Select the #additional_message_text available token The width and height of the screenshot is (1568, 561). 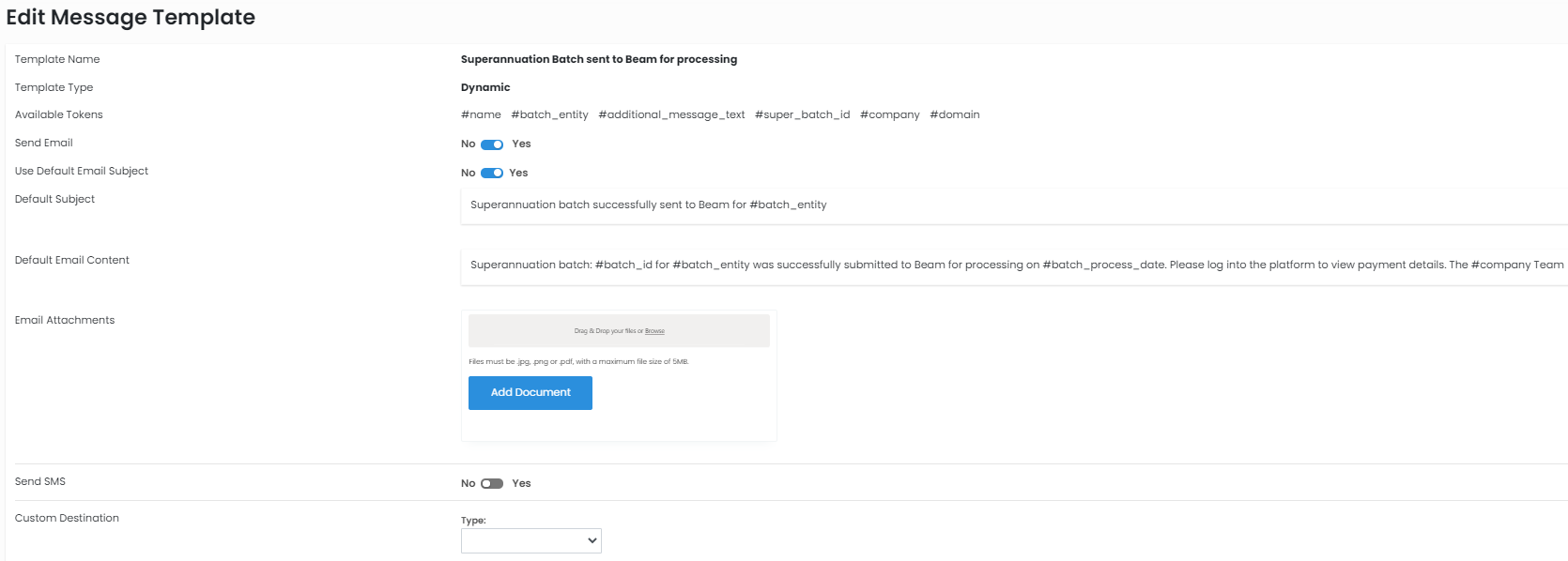click(x=671, y=115)
